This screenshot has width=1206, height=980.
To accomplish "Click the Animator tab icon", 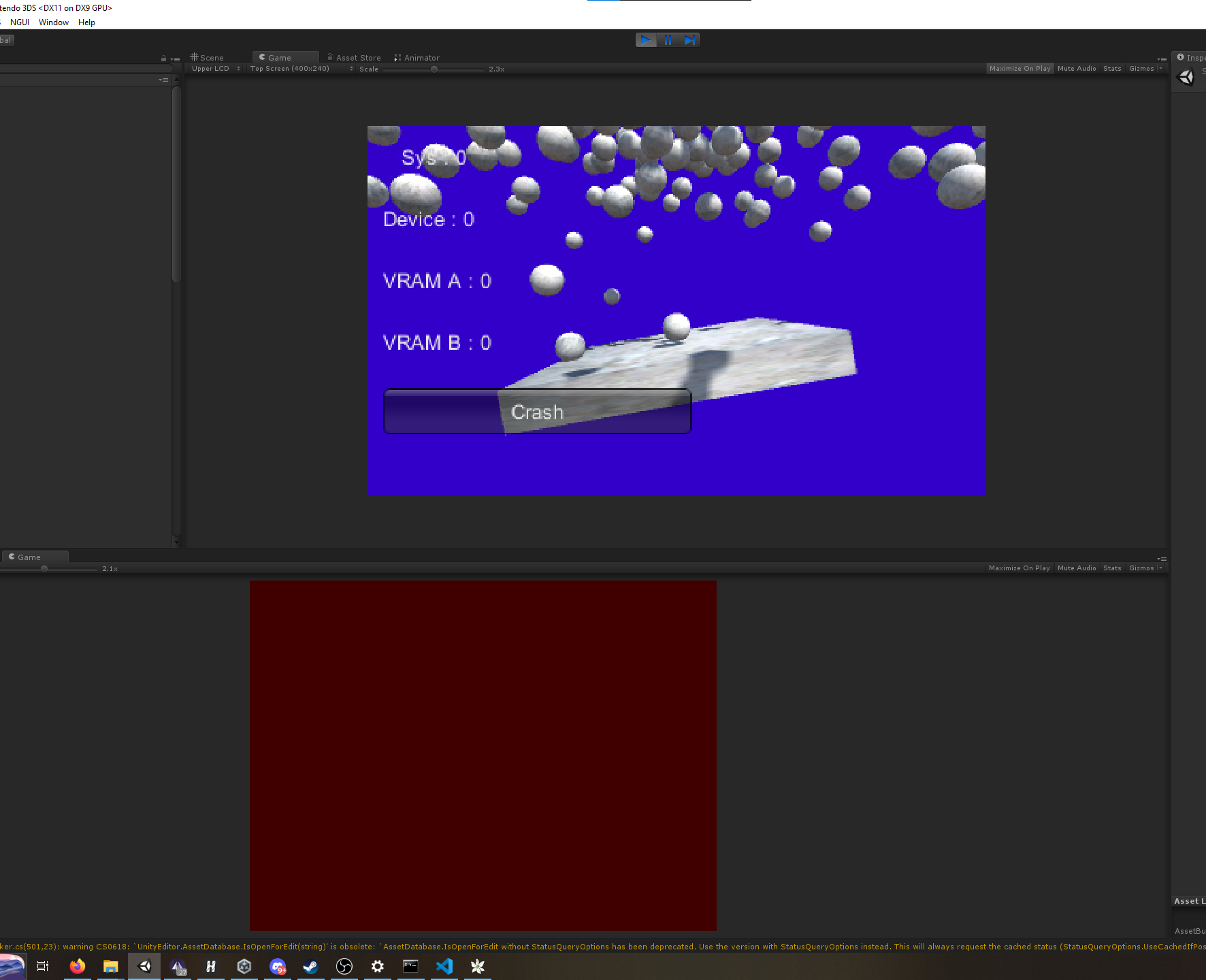I will point(397,58).
